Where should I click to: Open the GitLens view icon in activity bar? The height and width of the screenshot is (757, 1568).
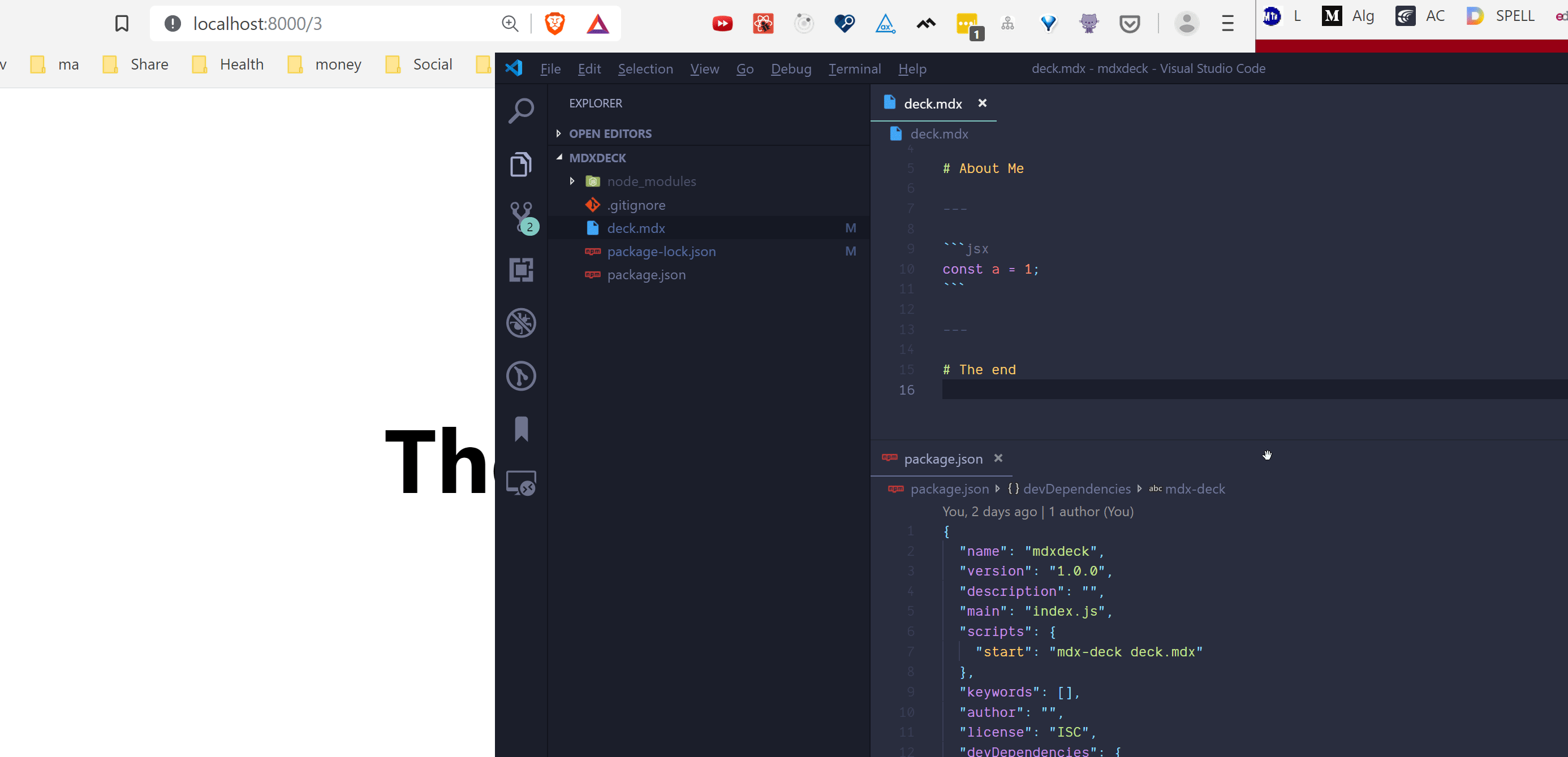click(521, 375)
